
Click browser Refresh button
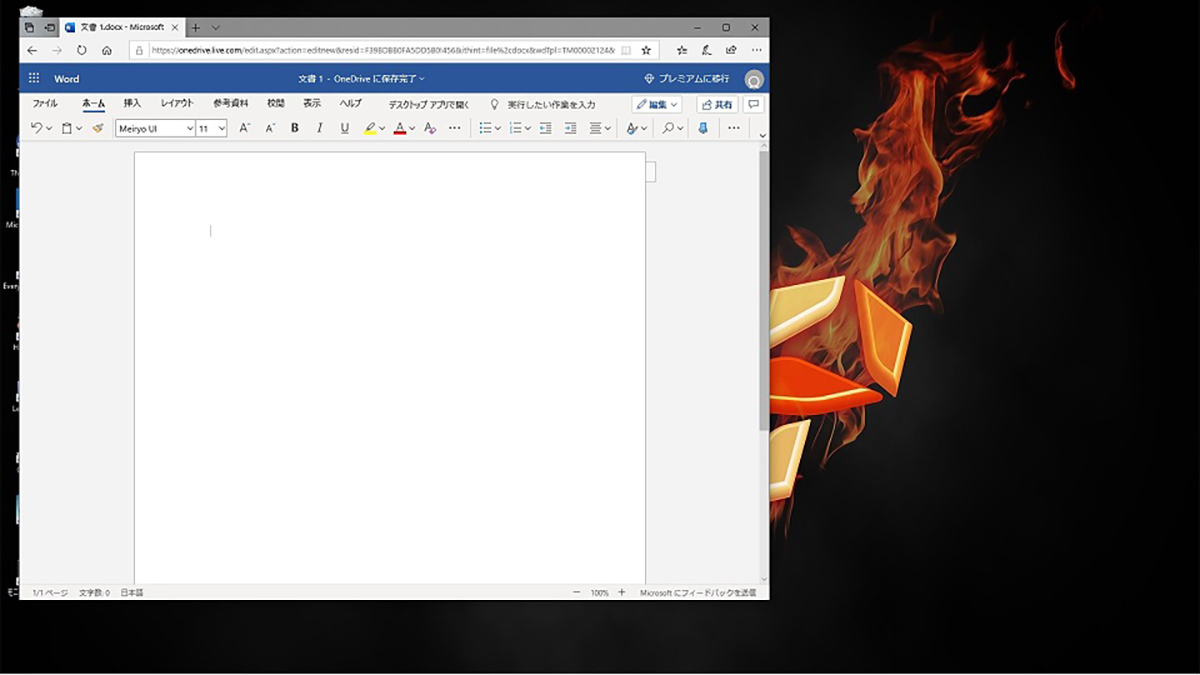[82, 49]
